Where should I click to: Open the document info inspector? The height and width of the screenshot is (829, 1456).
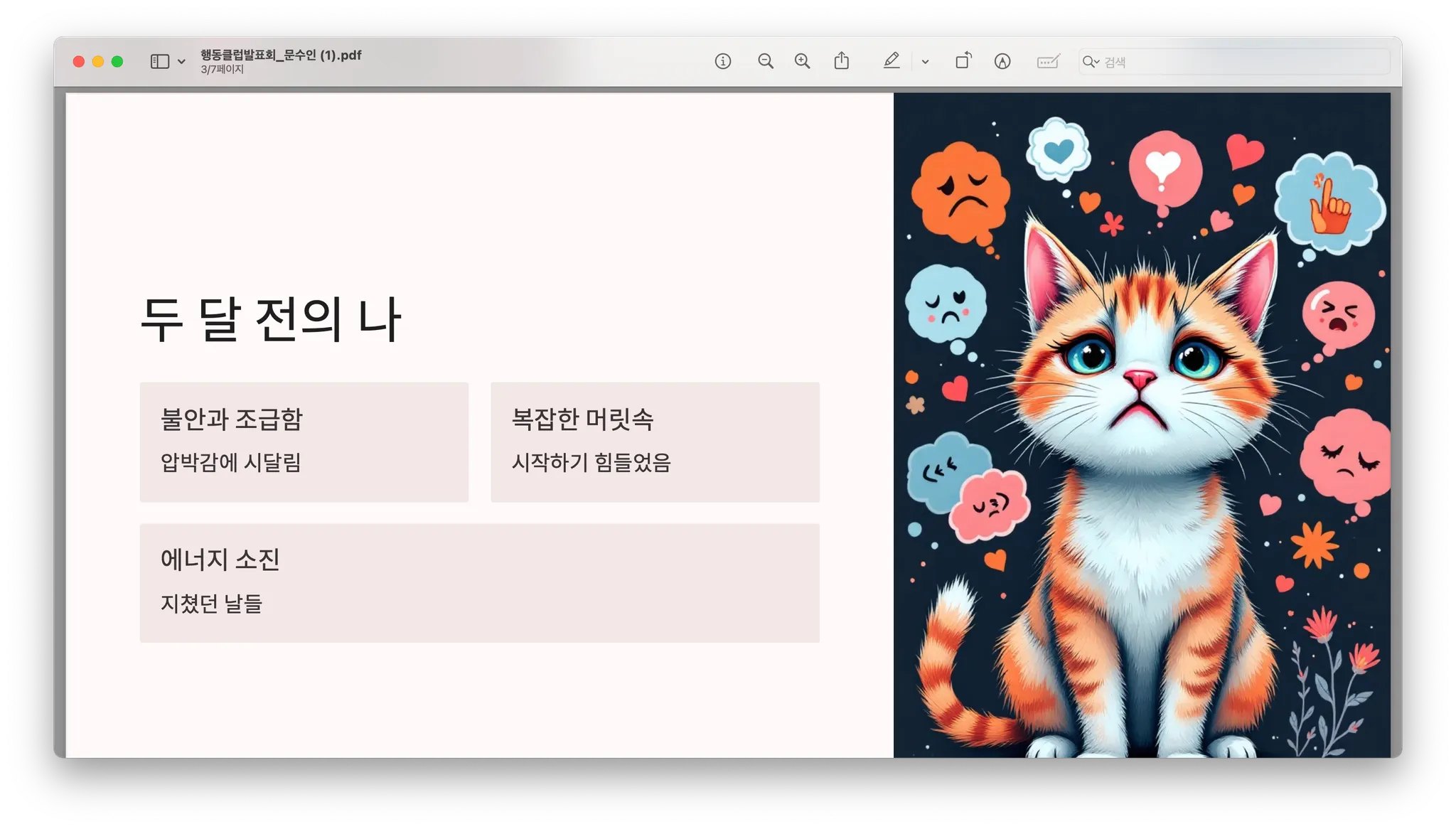[x=722, y=62]
